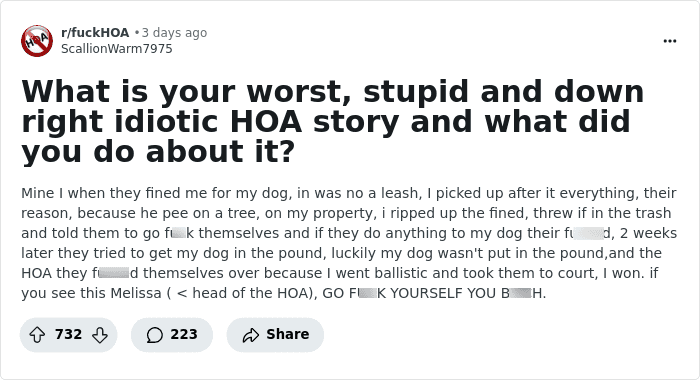Click the 732 vote score
700x380 pixels.
click(68, 334)
